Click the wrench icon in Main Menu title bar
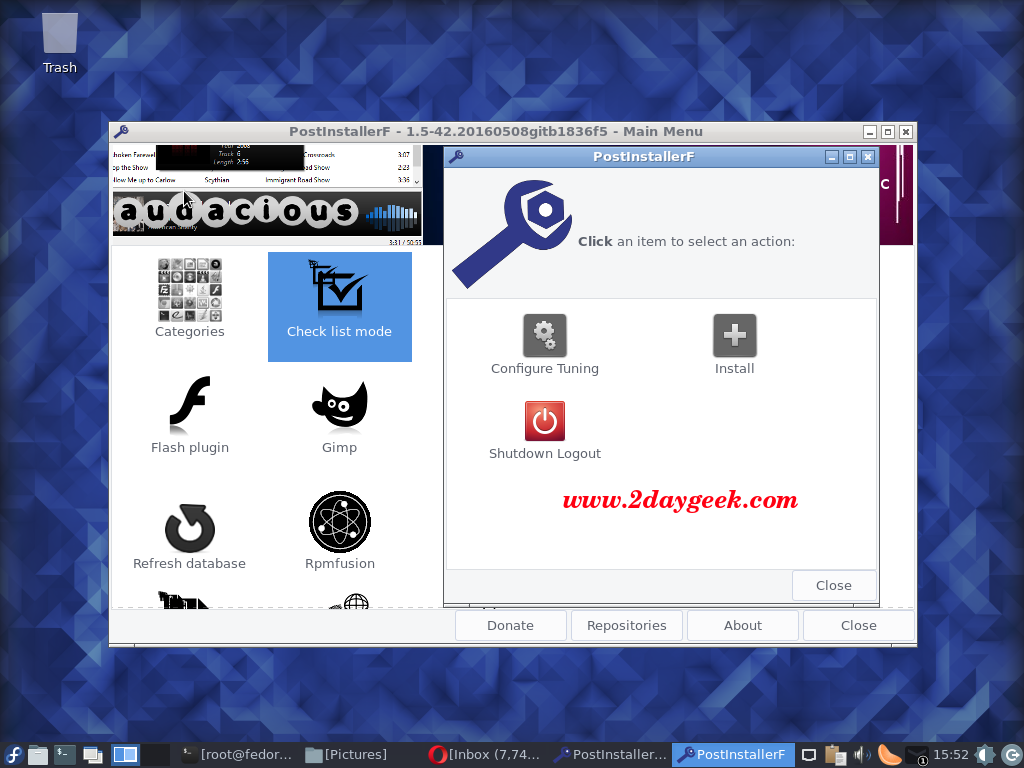Image resolution: width=1024 pixels, height=768 pixels. [121, 132]
